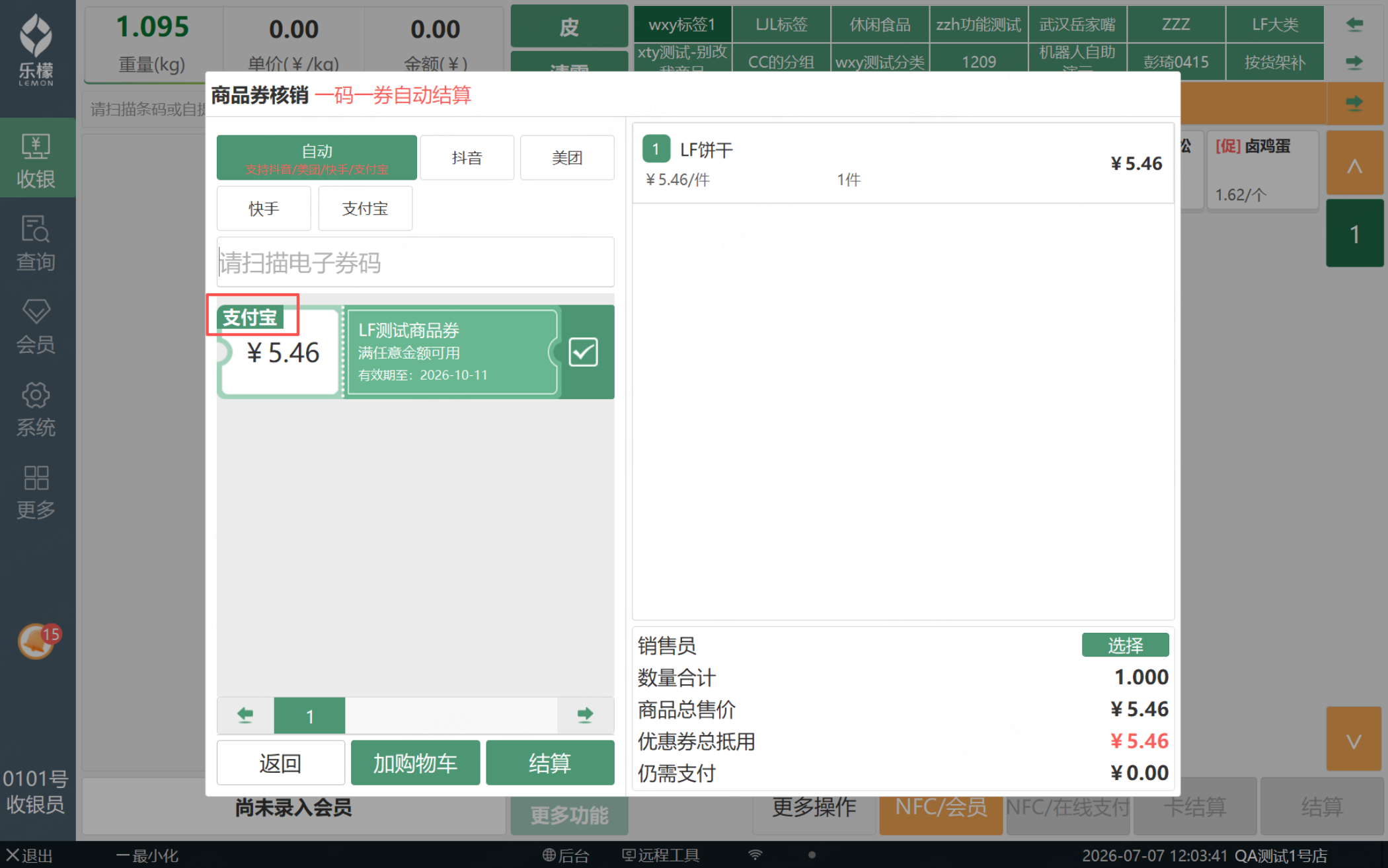Click the 退出 exit icon
The height and width of the screenshot is (868, 1388).
pos(29,855)
